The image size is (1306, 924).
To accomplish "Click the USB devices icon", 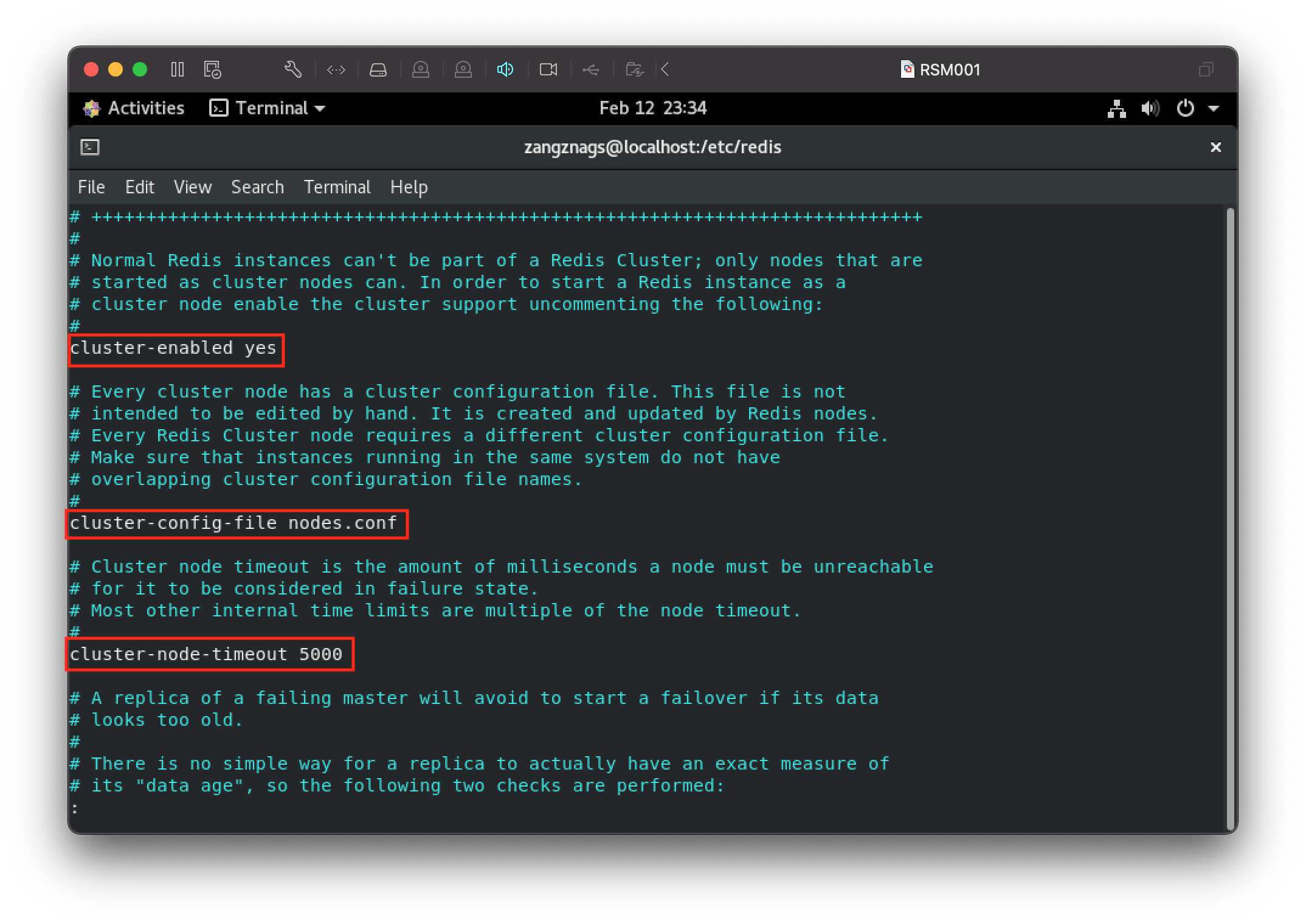I will coord(590,70).
